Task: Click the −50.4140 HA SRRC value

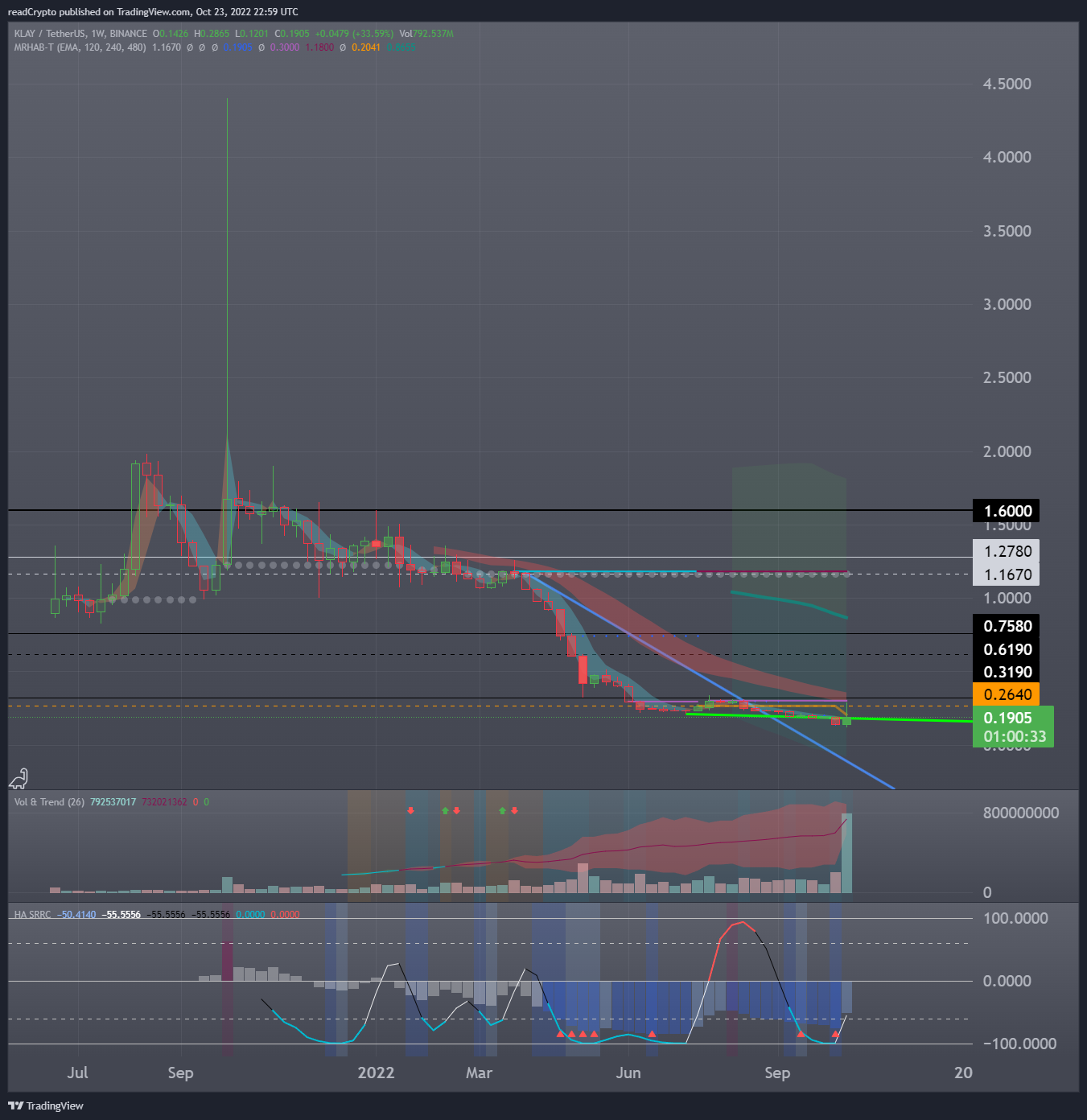Action: (77, 915)
